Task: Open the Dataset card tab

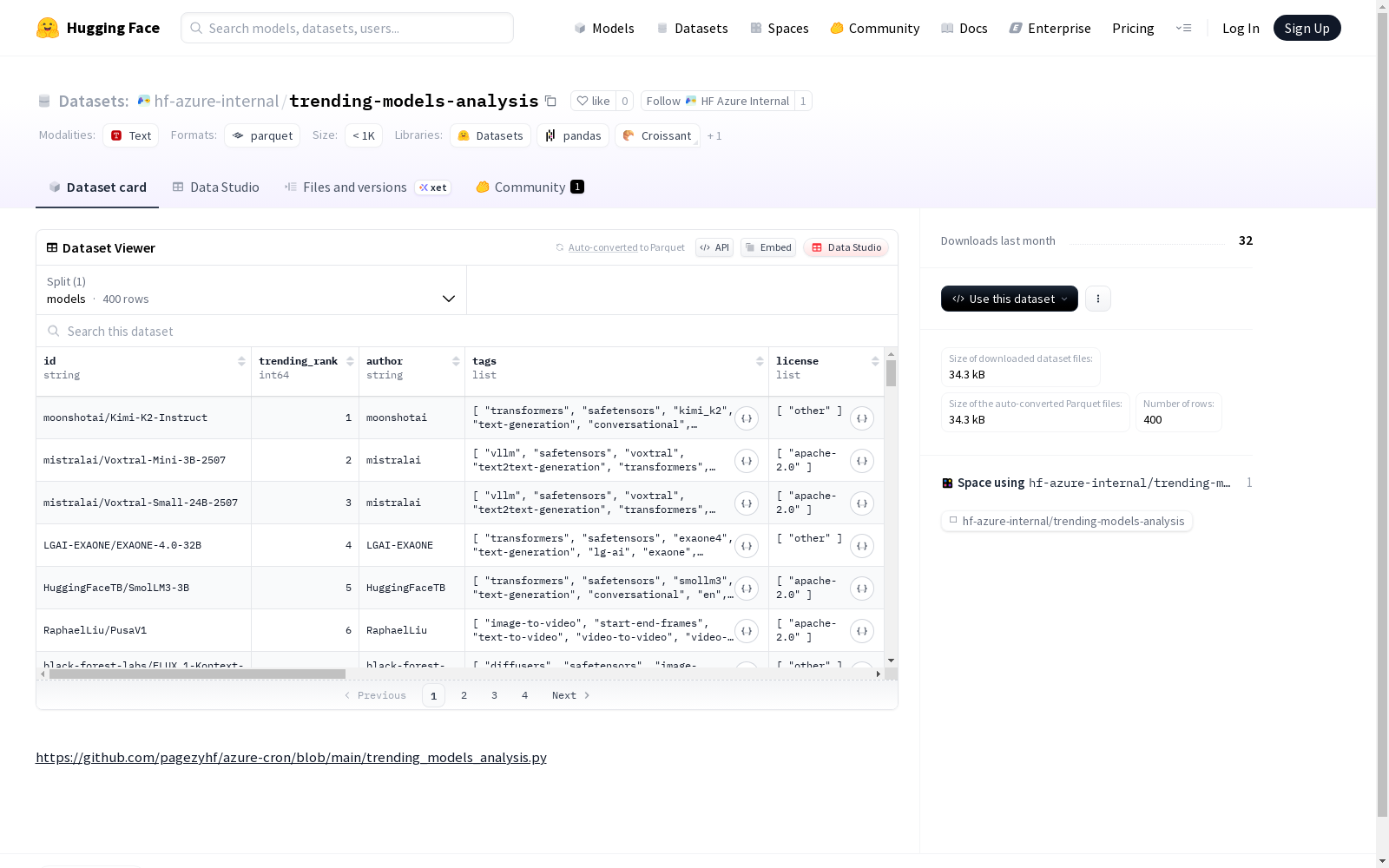Action: tap(97, 187)
